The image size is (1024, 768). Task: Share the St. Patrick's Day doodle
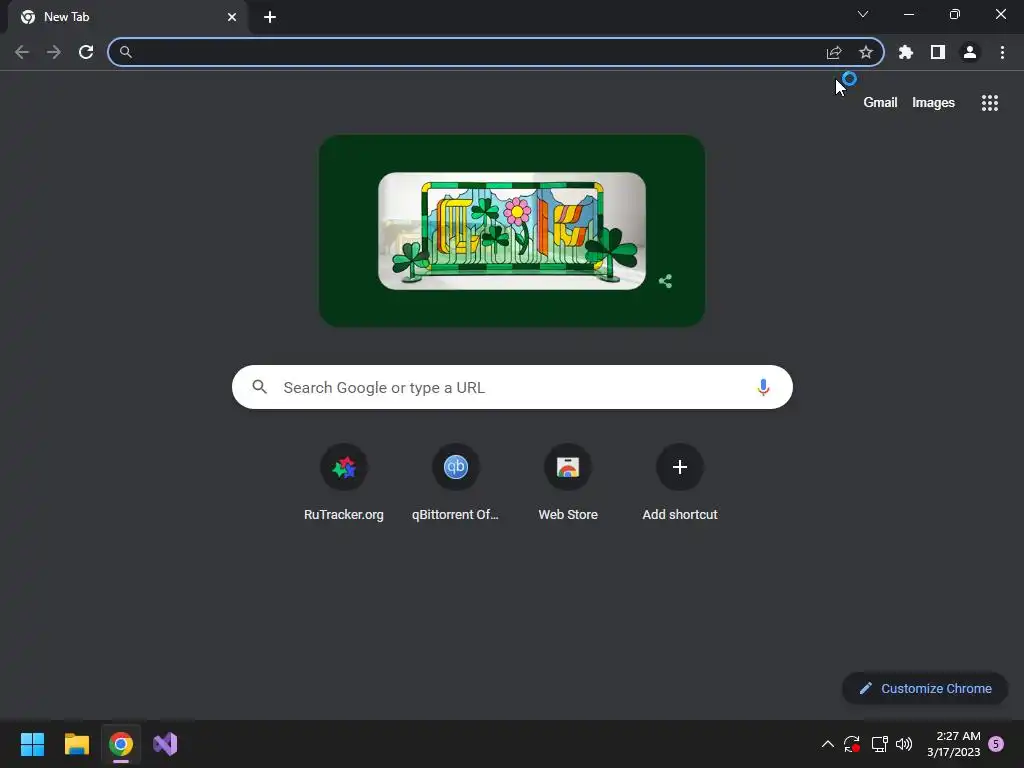[x=665, y=281]
